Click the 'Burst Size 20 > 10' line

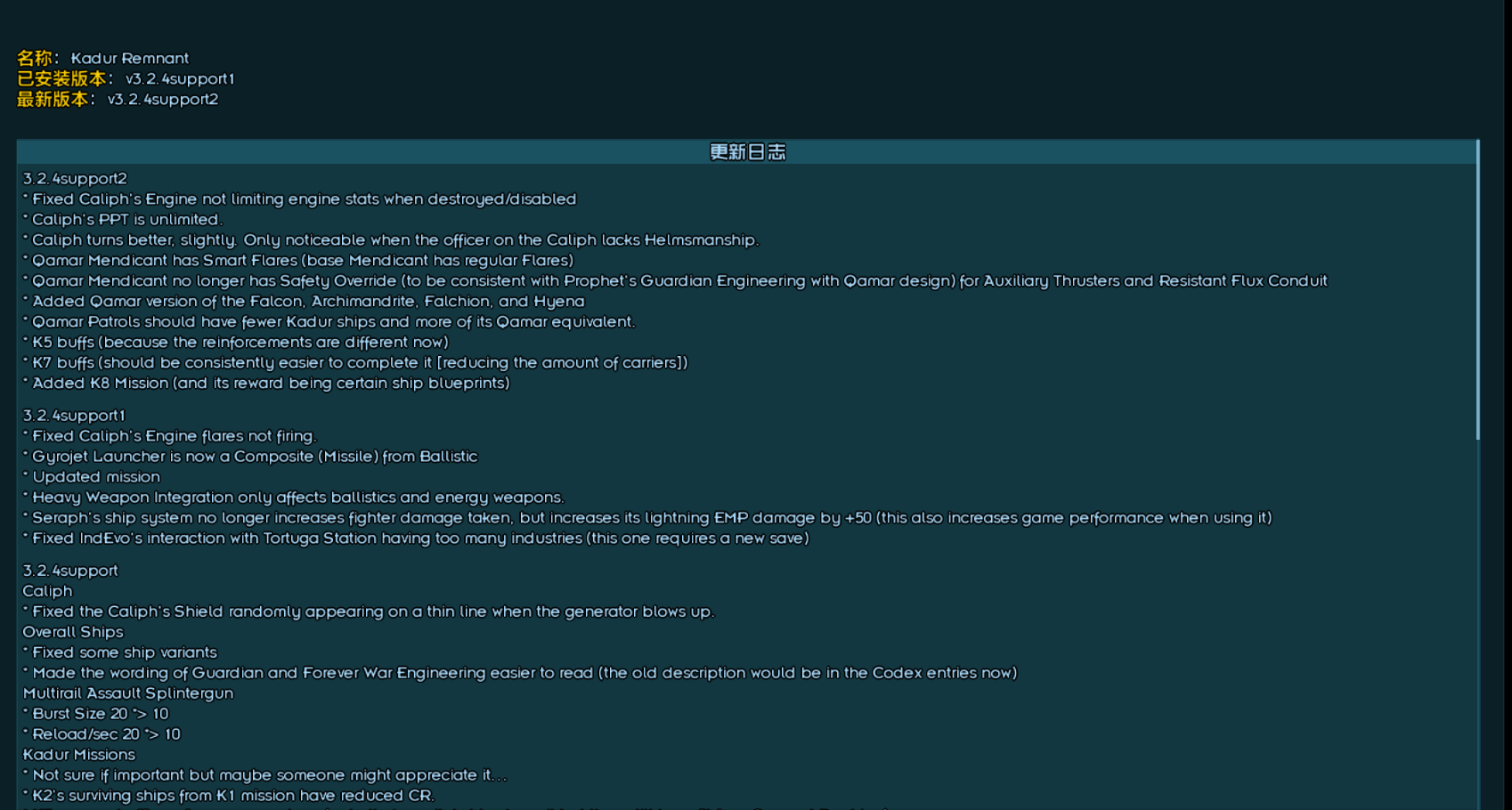95,714
